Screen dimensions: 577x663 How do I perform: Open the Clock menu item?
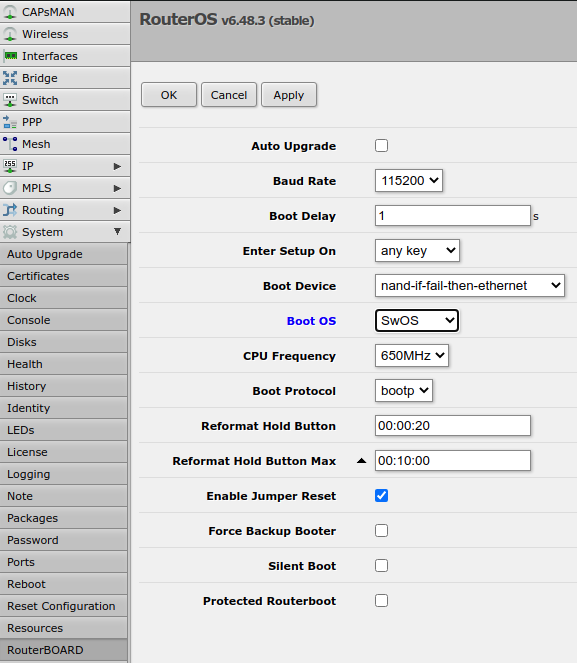tap(63, 298)
